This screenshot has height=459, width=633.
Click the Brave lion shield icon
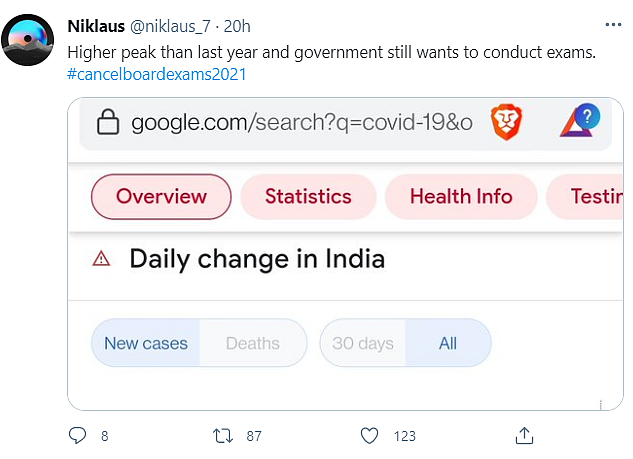tap(506, 122)
